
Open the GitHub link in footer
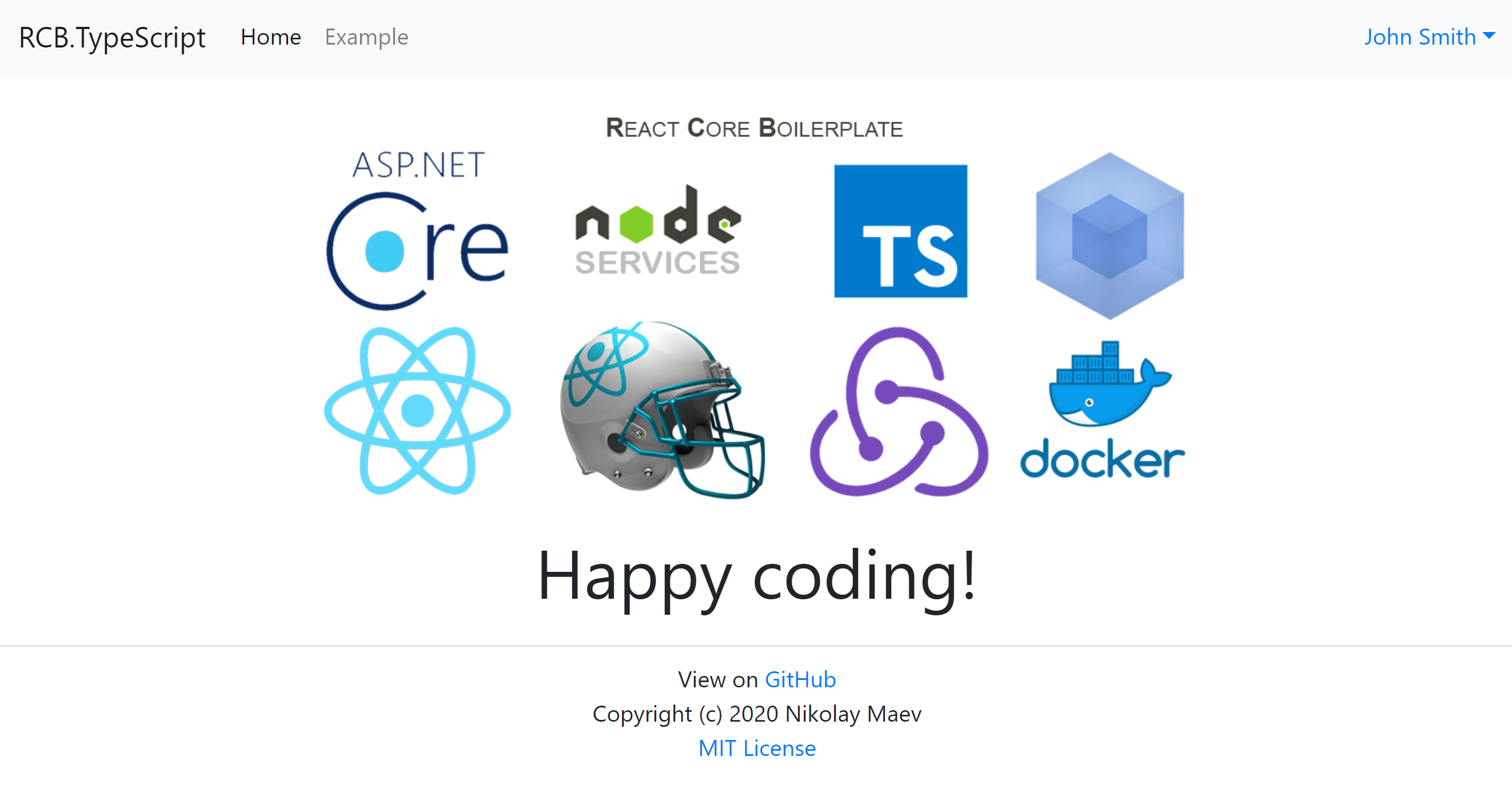tap(800, 679)
